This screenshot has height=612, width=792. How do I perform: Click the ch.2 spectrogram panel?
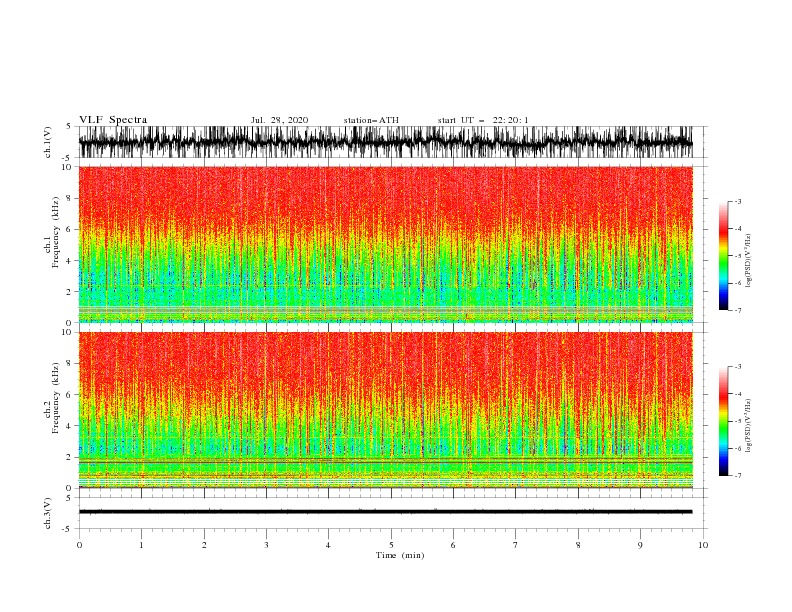tap(385, 410)
